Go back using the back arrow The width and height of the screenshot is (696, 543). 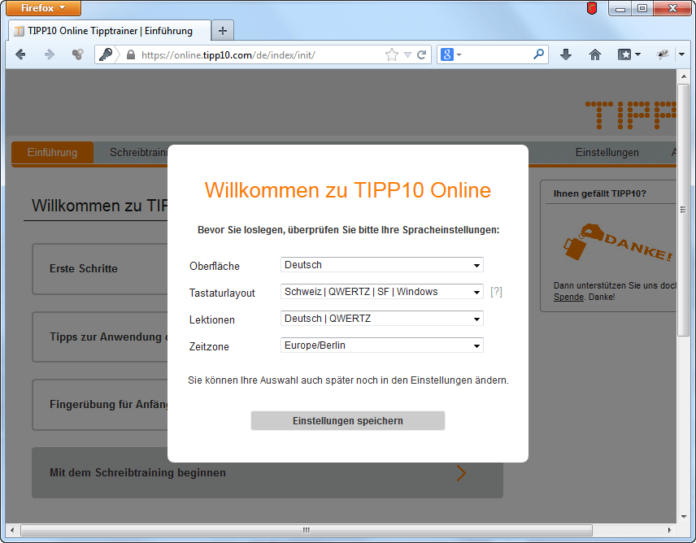click(x=20, y=55)
